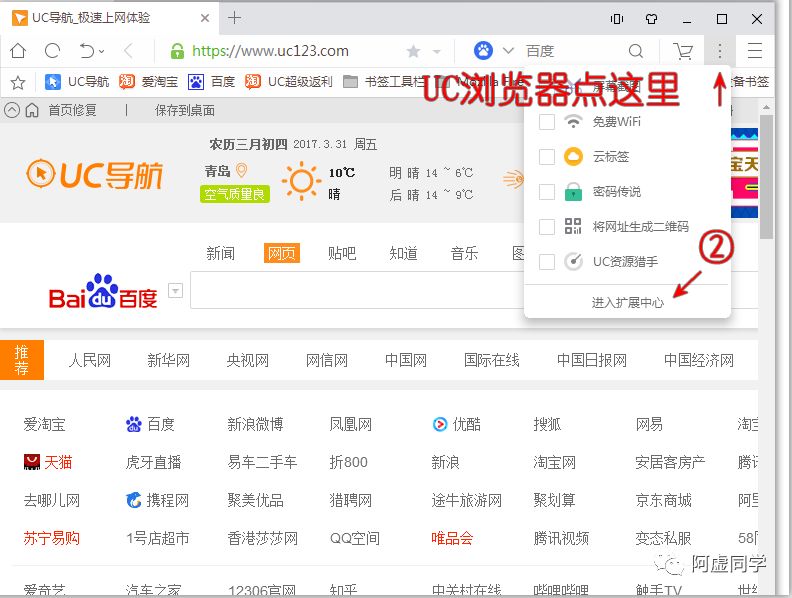Open 书签工具栏 folder
The height and width of the screenshot is (598, 792).
point(384,82)
